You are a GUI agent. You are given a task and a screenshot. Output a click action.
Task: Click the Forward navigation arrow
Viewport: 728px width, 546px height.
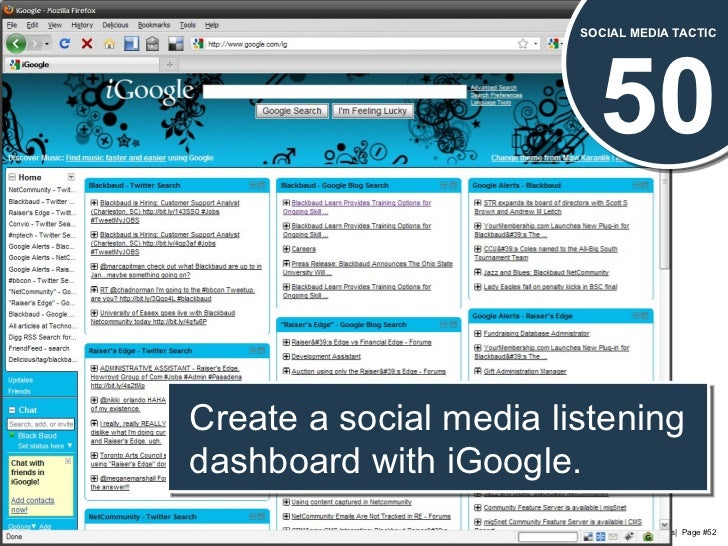coord(35,44)
